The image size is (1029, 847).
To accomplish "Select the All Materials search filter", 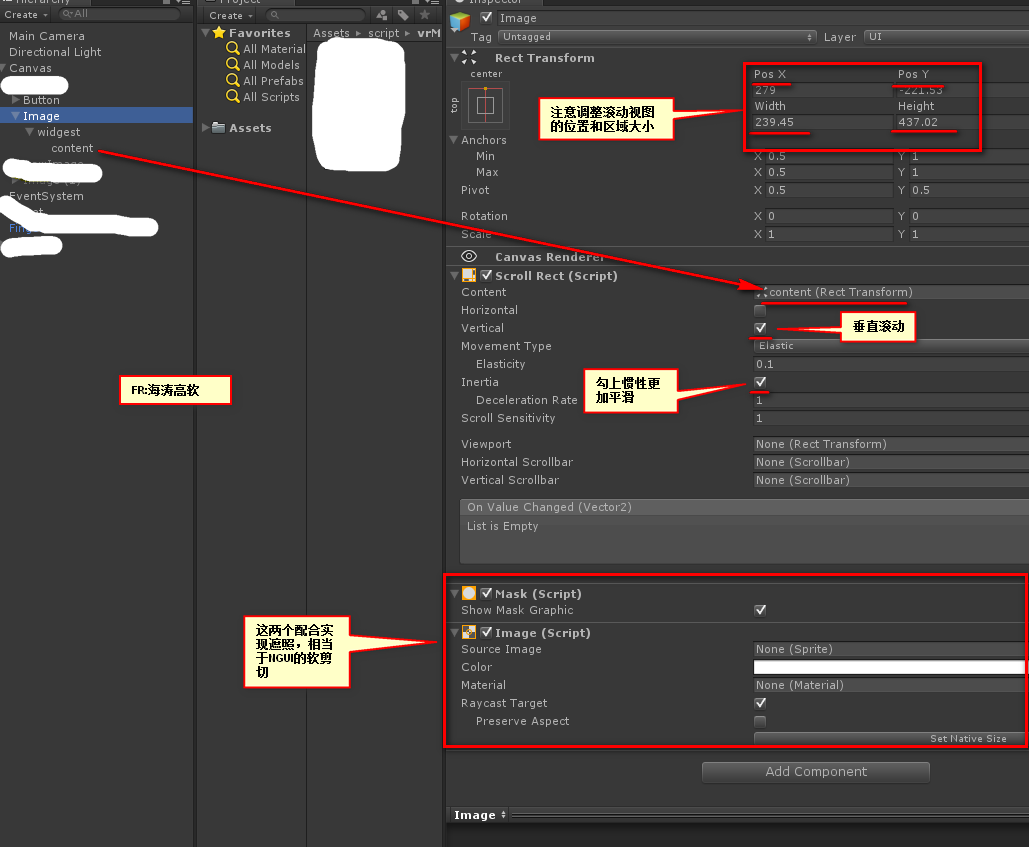I will click(x=266, y=49).
